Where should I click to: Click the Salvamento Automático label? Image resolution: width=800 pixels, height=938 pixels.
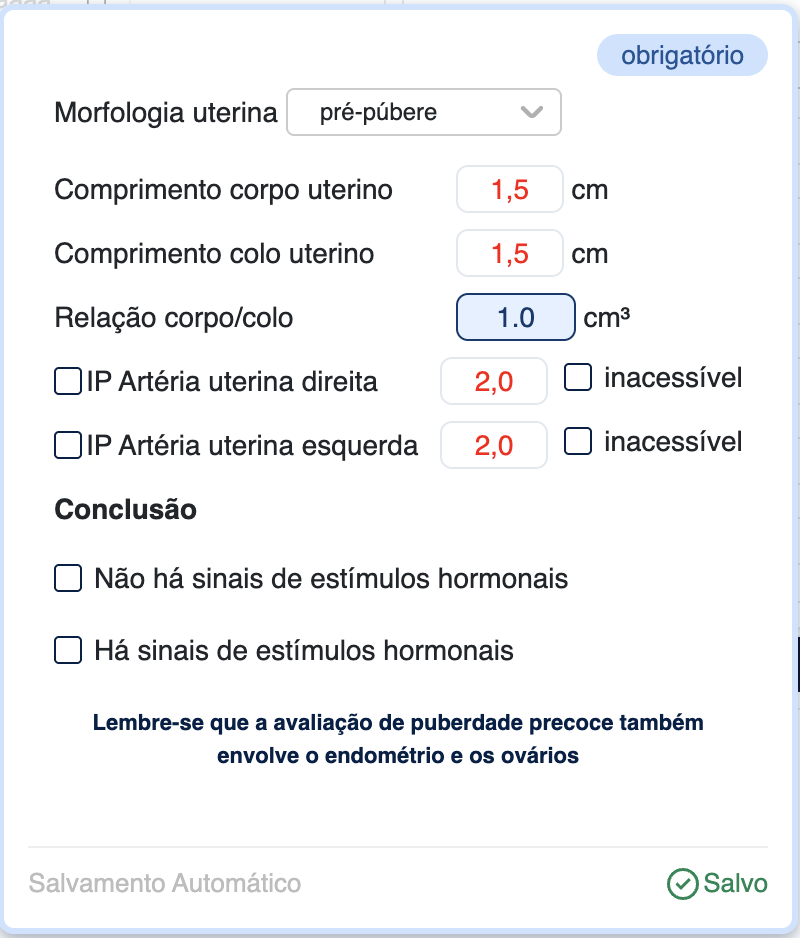click(165, 884)
